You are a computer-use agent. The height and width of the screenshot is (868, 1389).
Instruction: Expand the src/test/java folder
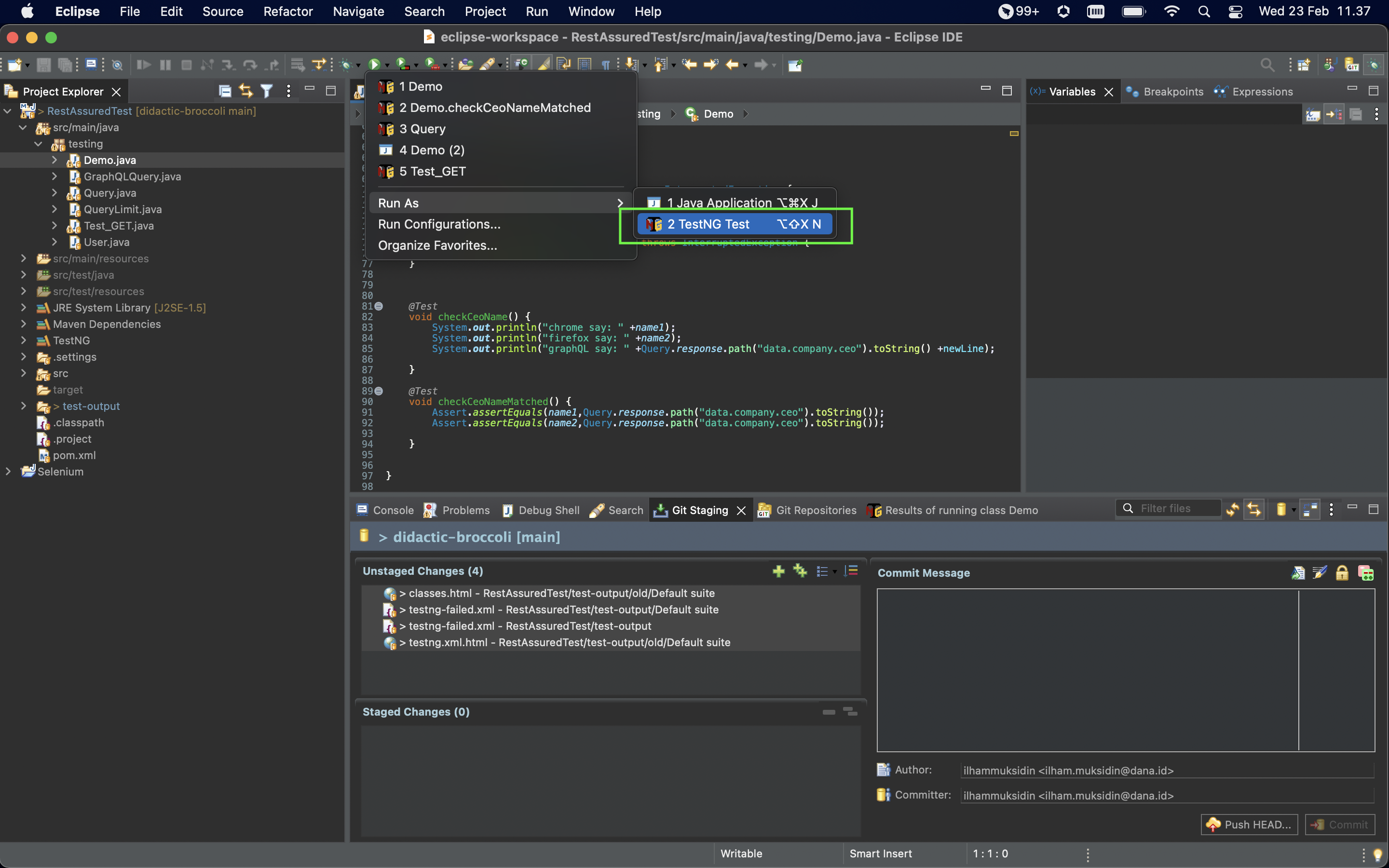pyautogui.click(x=23, y=275)
